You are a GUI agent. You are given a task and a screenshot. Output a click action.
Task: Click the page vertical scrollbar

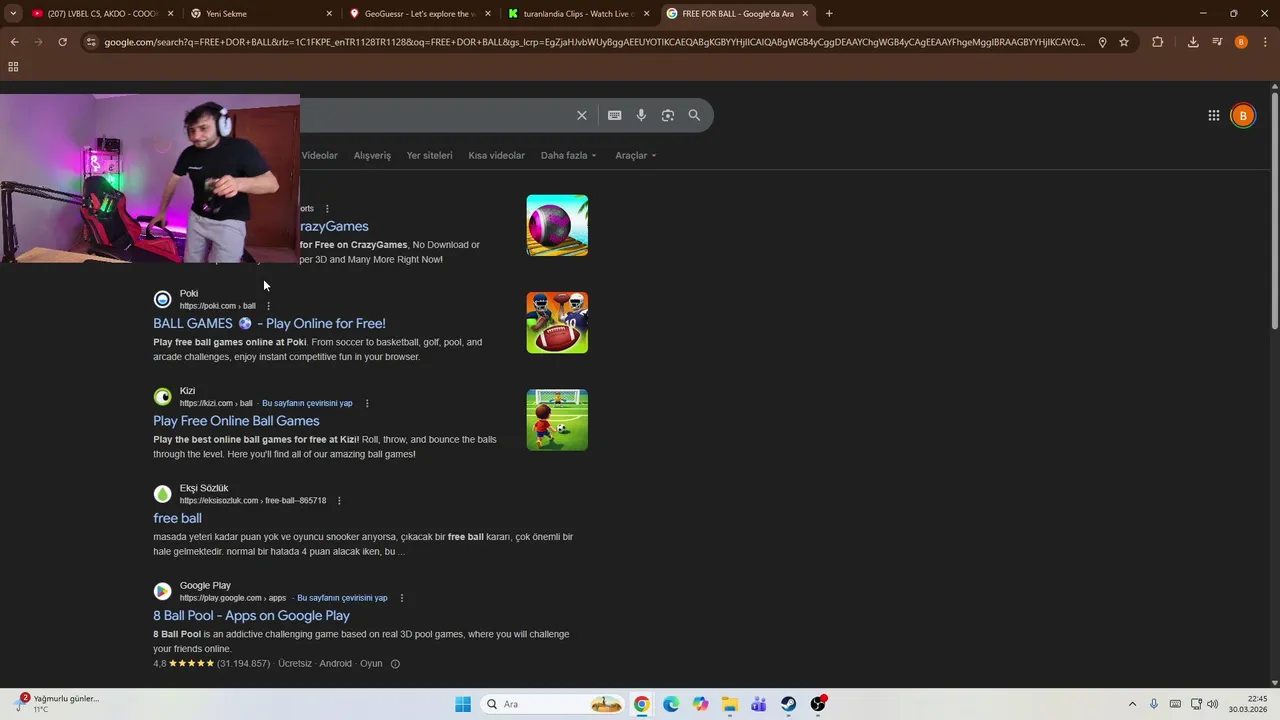(1274, 210)
